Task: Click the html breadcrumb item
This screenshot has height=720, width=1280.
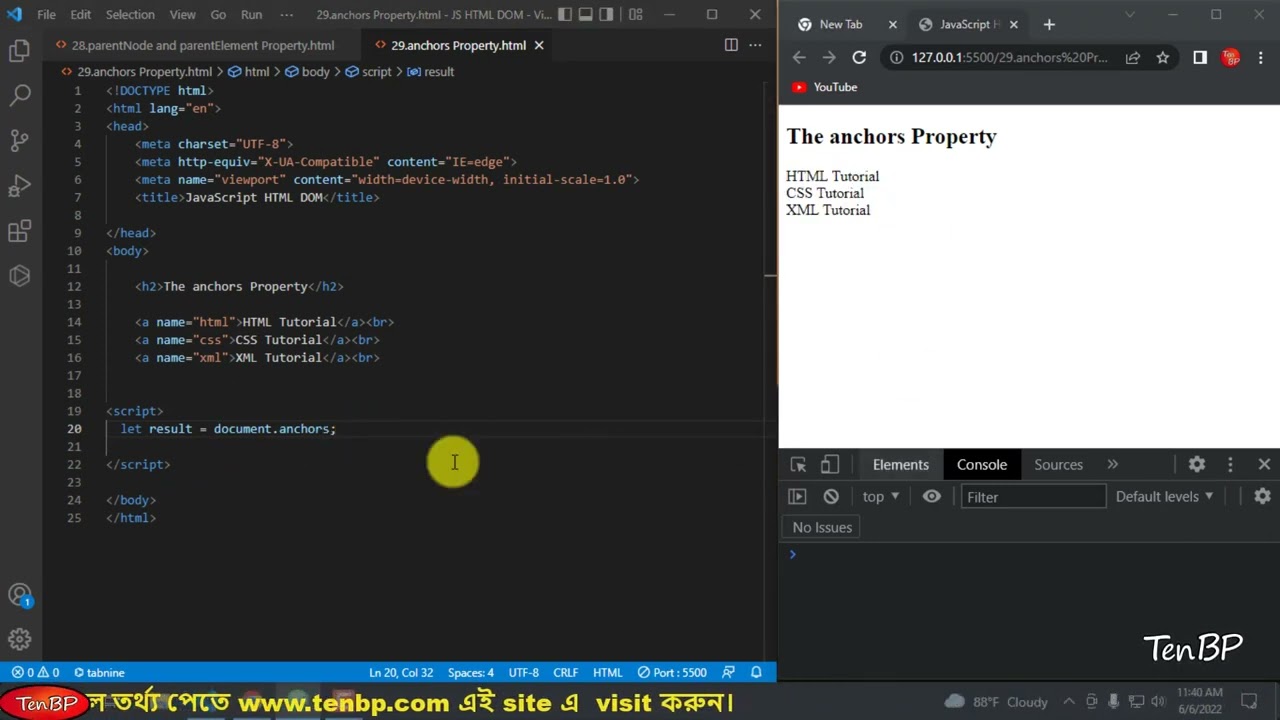Action: coord(249,72)
